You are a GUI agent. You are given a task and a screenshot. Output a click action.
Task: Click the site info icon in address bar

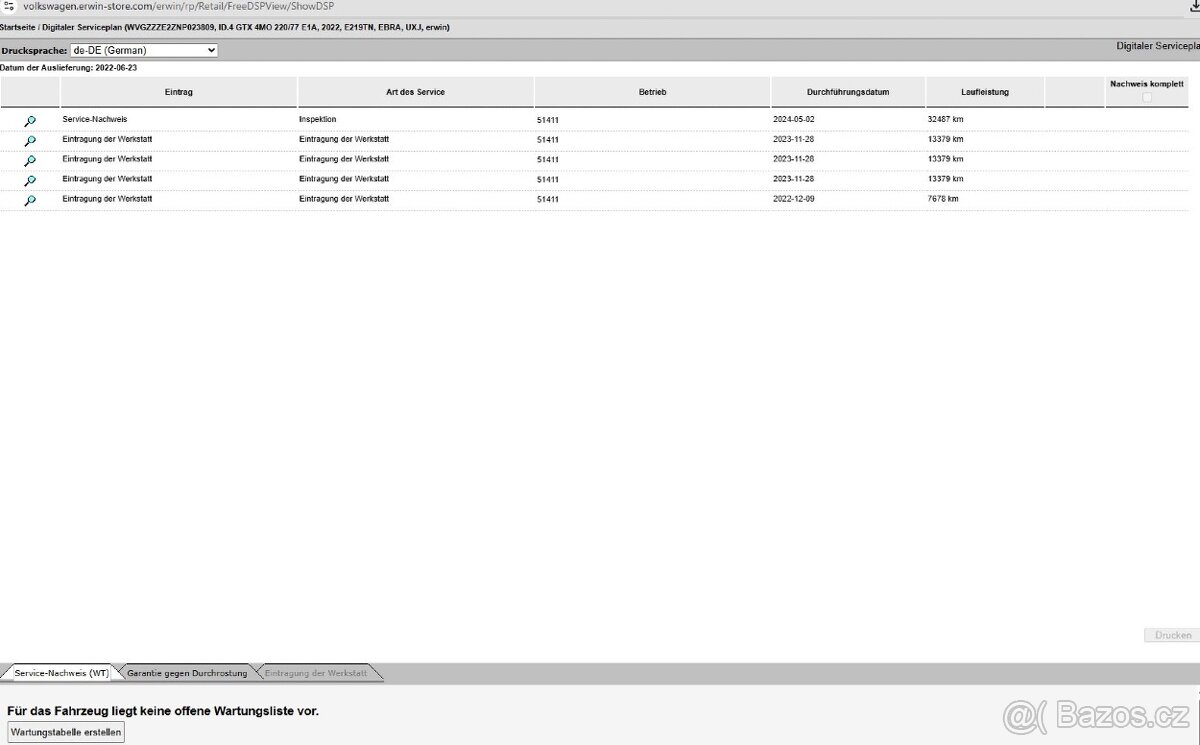click(10, 6)
